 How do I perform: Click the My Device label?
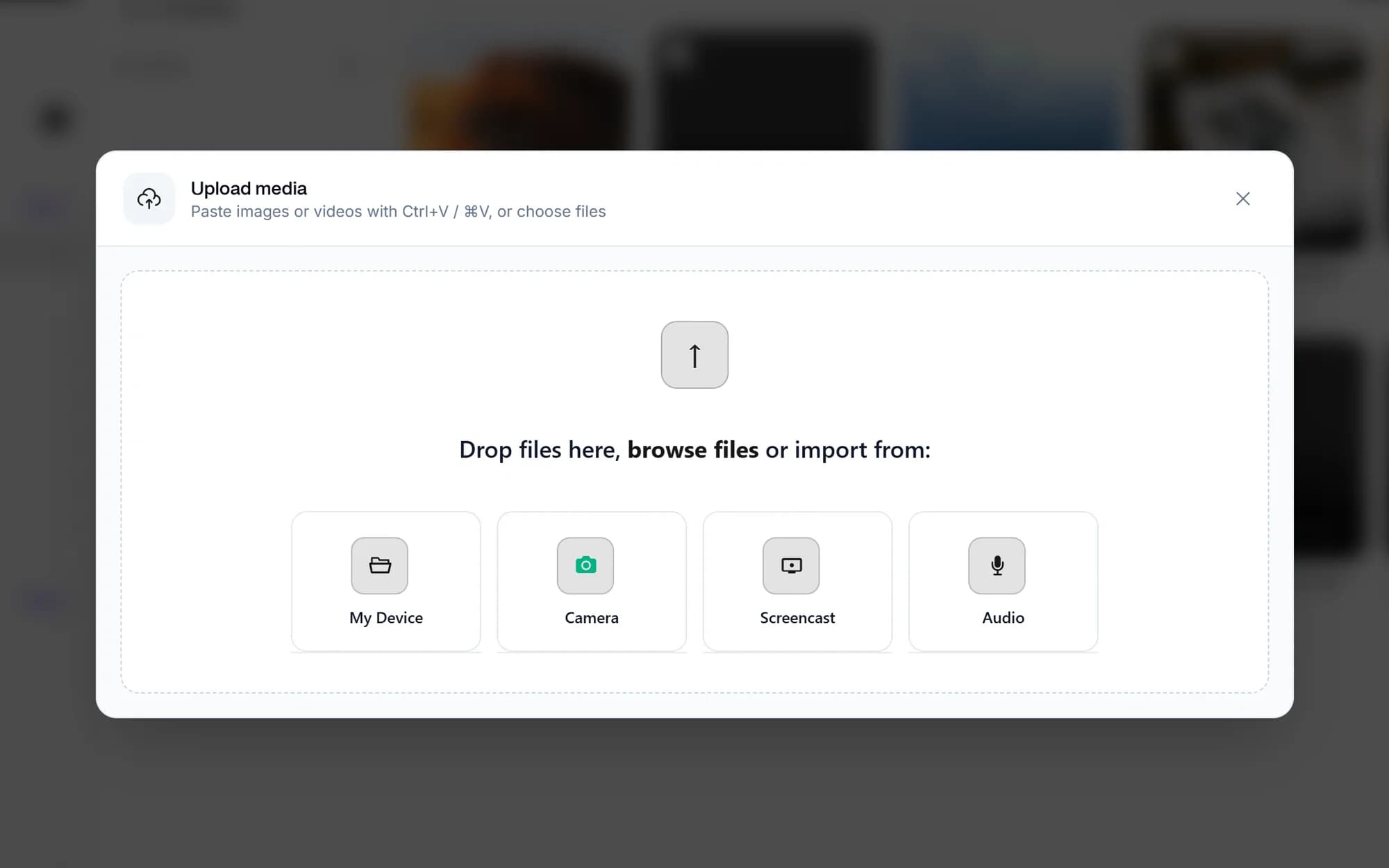click(386, 617)
